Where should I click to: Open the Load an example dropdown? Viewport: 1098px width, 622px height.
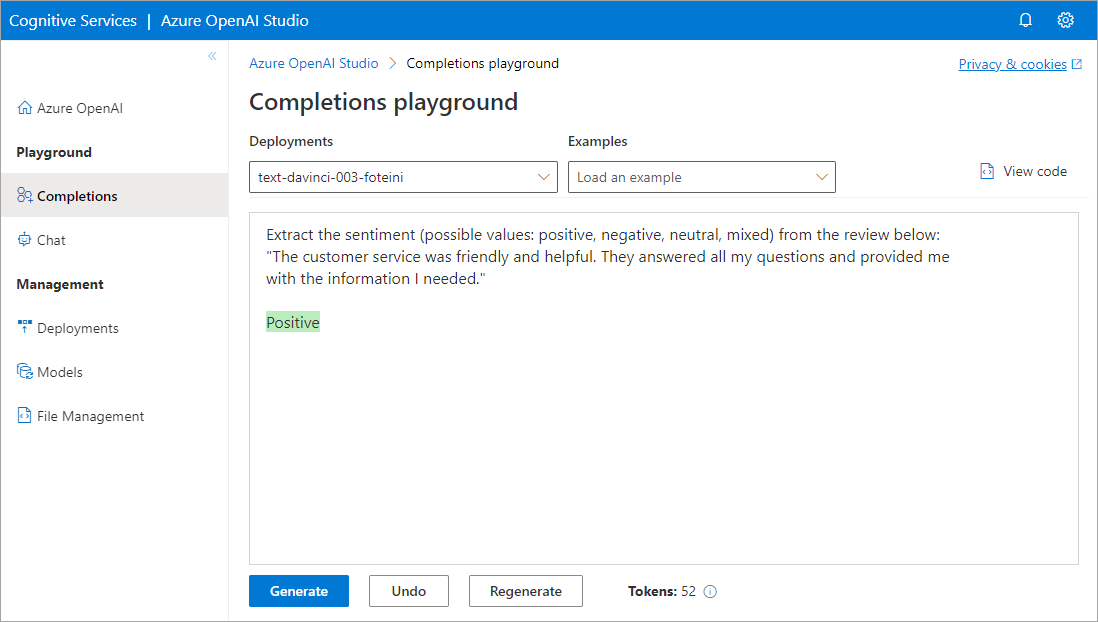coord(701,176)
